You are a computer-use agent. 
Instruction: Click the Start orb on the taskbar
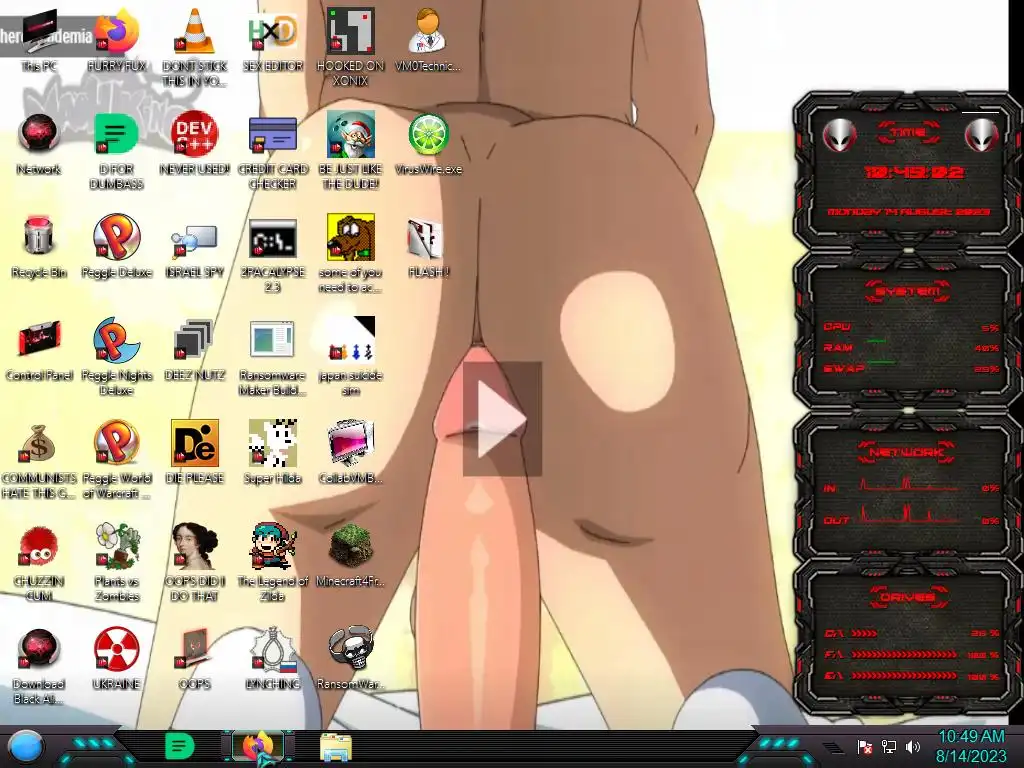tap(26, 746)
